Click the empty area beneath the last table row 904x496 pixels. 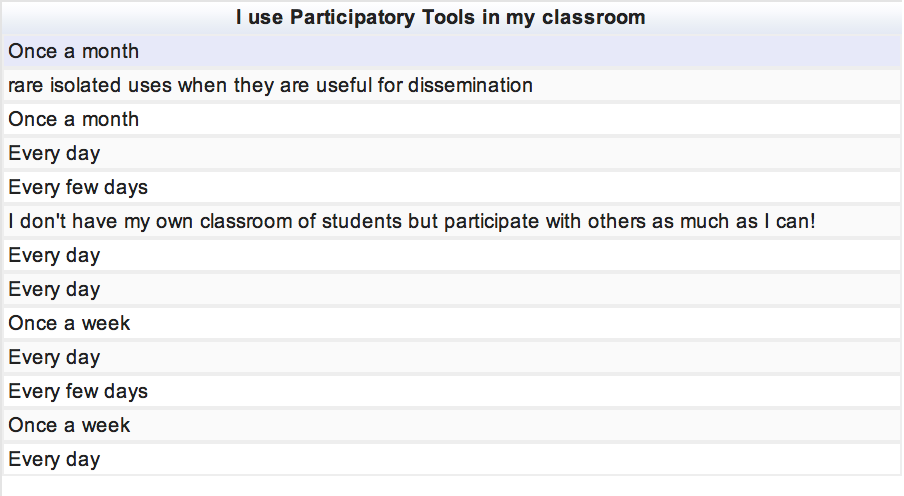coord(450,486)
